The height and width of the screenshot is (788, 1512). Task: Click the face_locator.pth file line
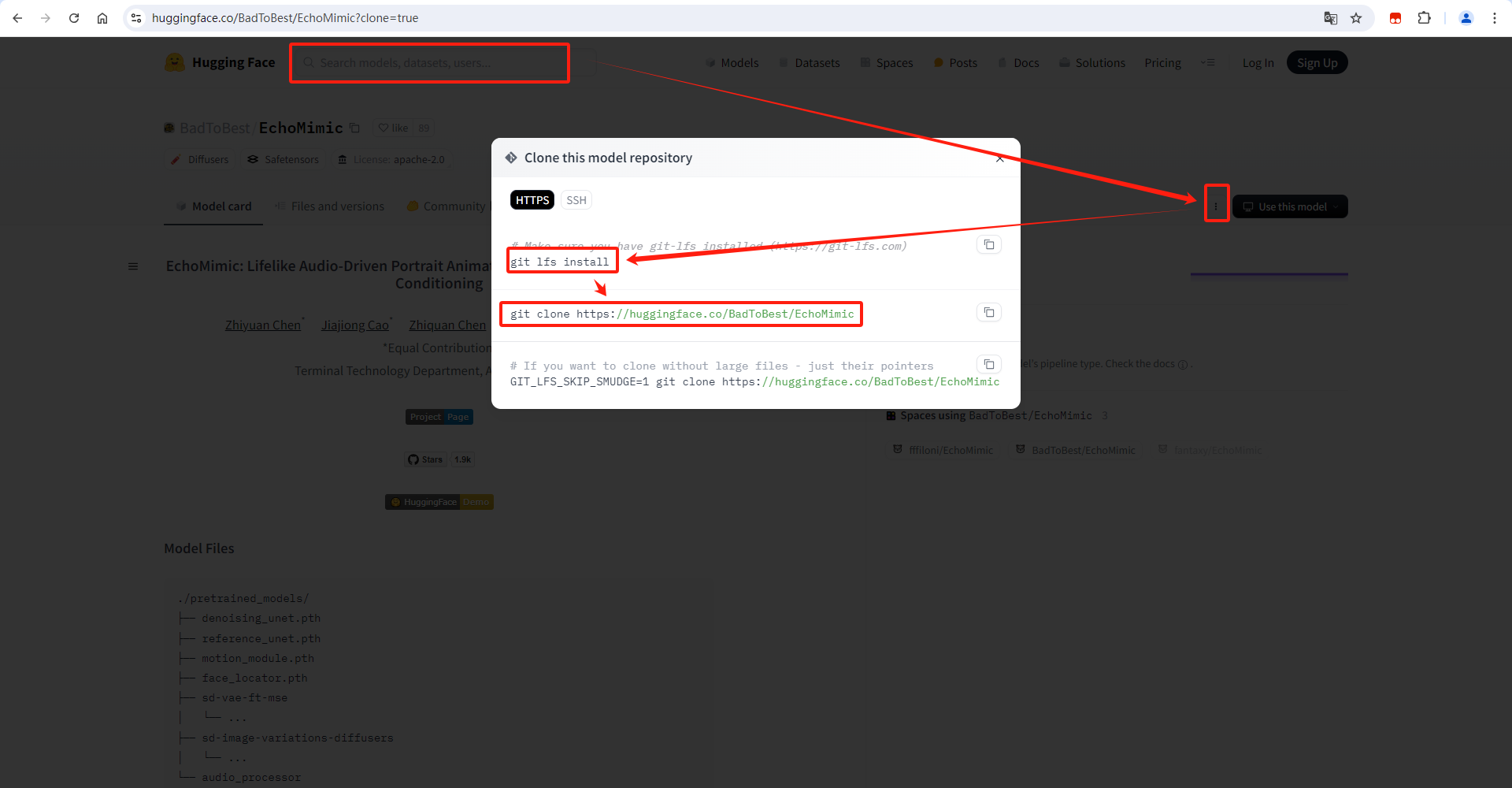tap(254, 678)
